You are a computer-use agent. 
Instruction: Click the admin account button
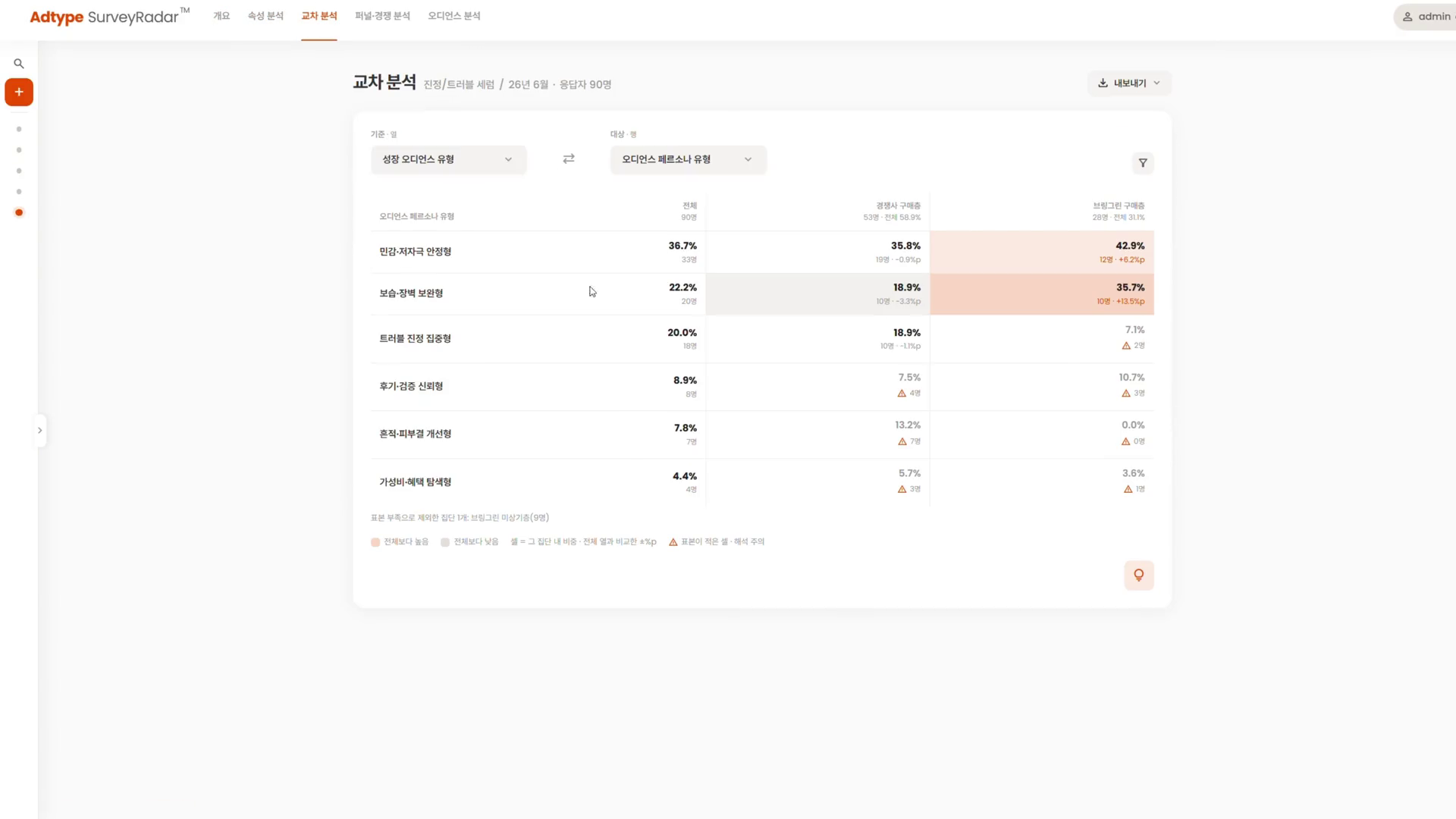(x=1426, y=17)
